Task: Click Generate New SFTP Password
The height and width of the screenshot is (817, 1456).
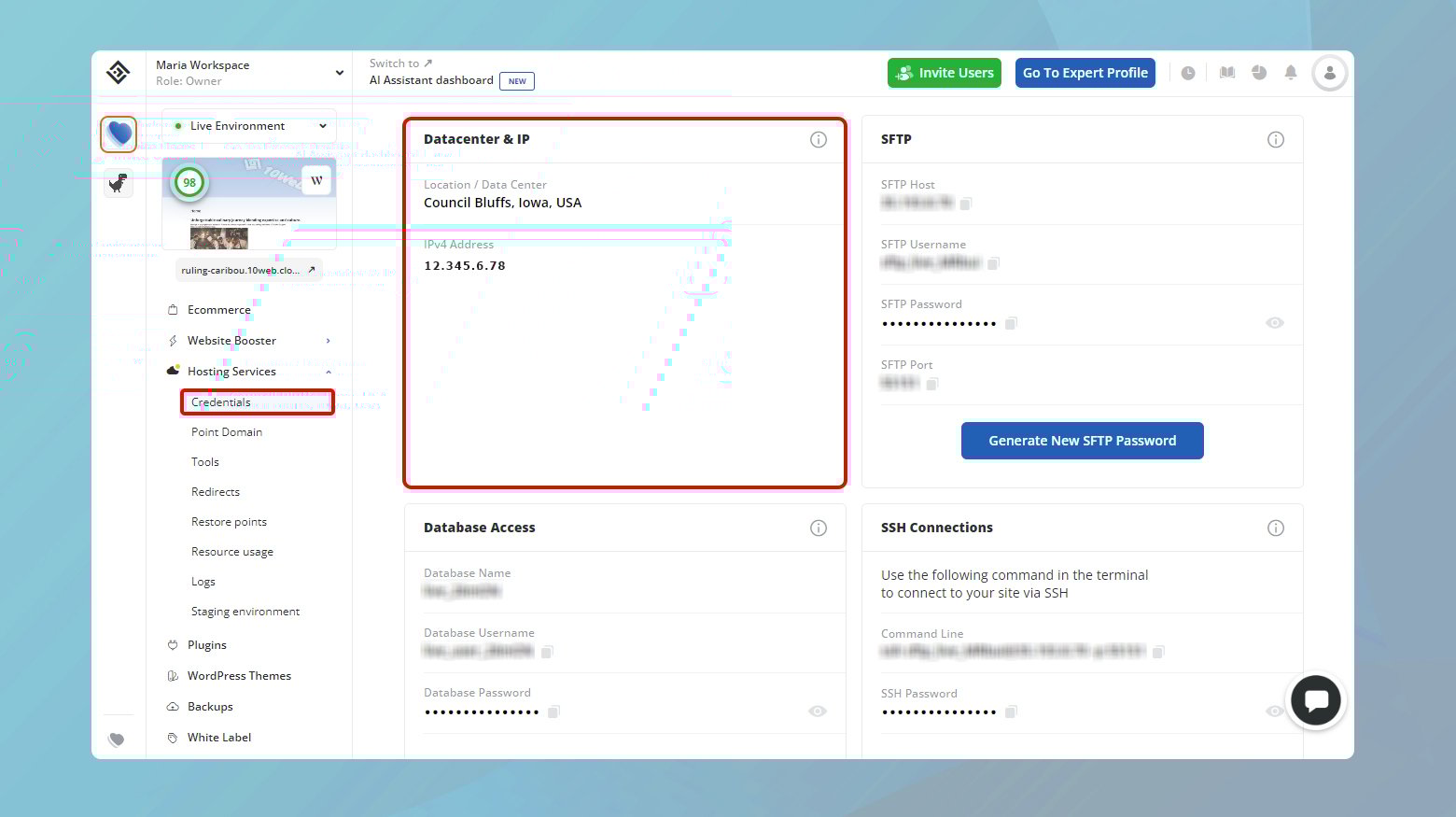Action: pos(1083,441)
